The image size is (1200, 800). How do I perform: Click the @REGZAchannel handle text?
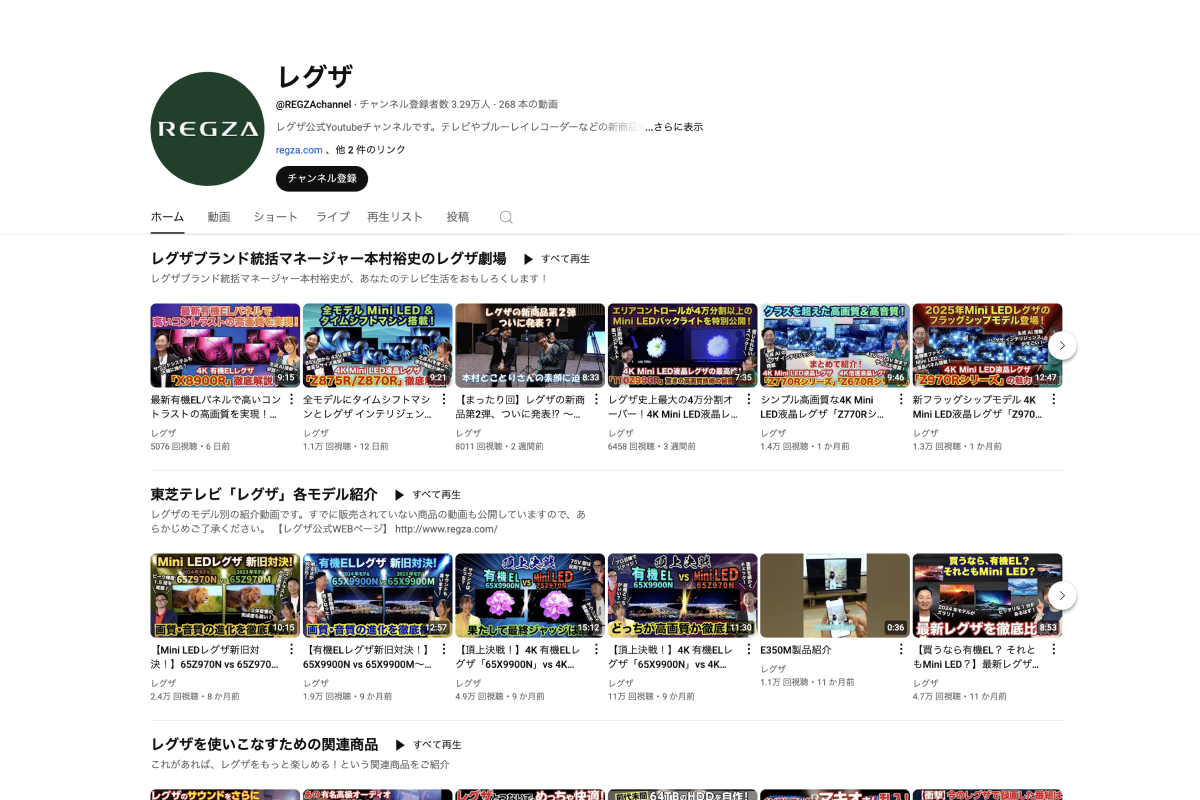[x=314, y=104]
